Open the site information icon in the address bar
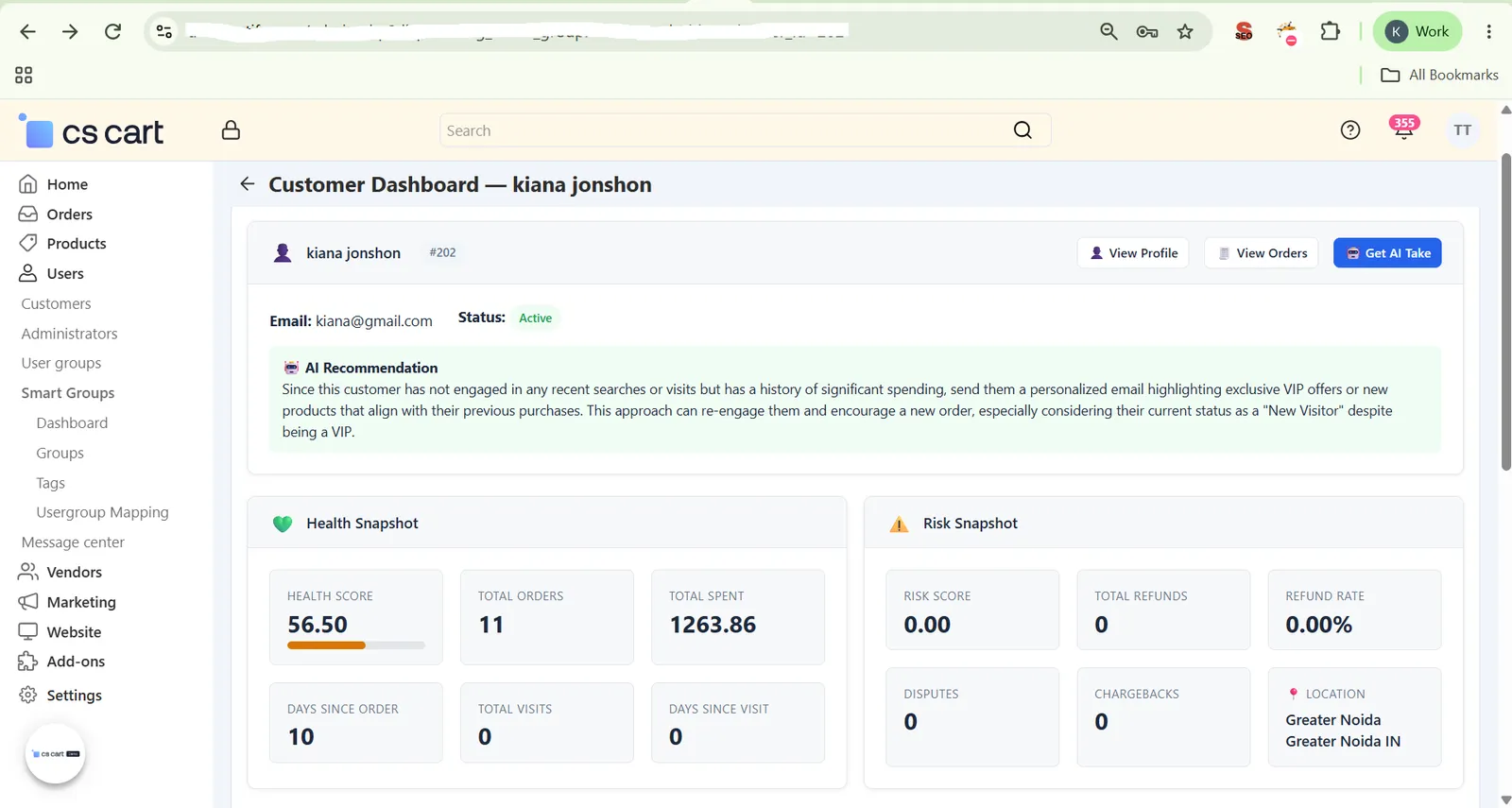 [164, 32]
